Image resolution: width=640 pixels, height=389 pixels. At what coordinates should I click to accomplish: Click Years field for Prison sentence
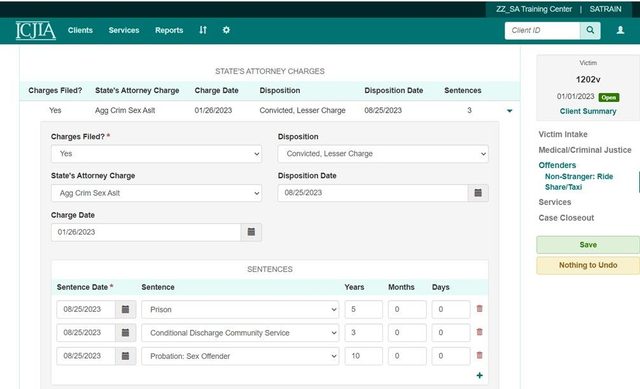point(364,309)
